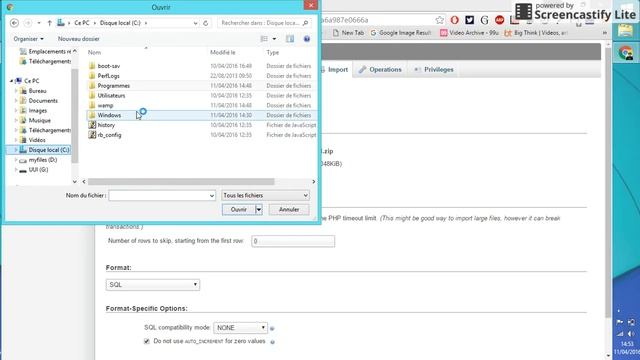The width and height of the screenshot is (640, 360).
Task: Refresh the Disque local (C:) folder listing
Action: point(206,23)
